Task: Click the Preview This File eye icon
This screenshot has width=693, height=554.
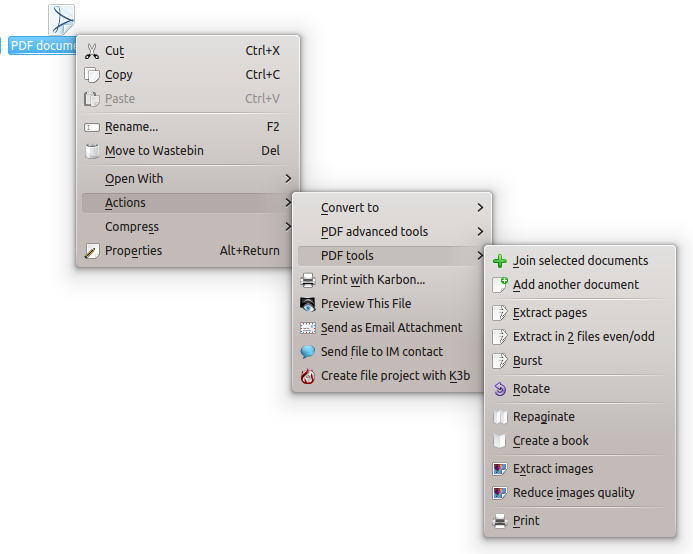Action: tap(308, 304)
